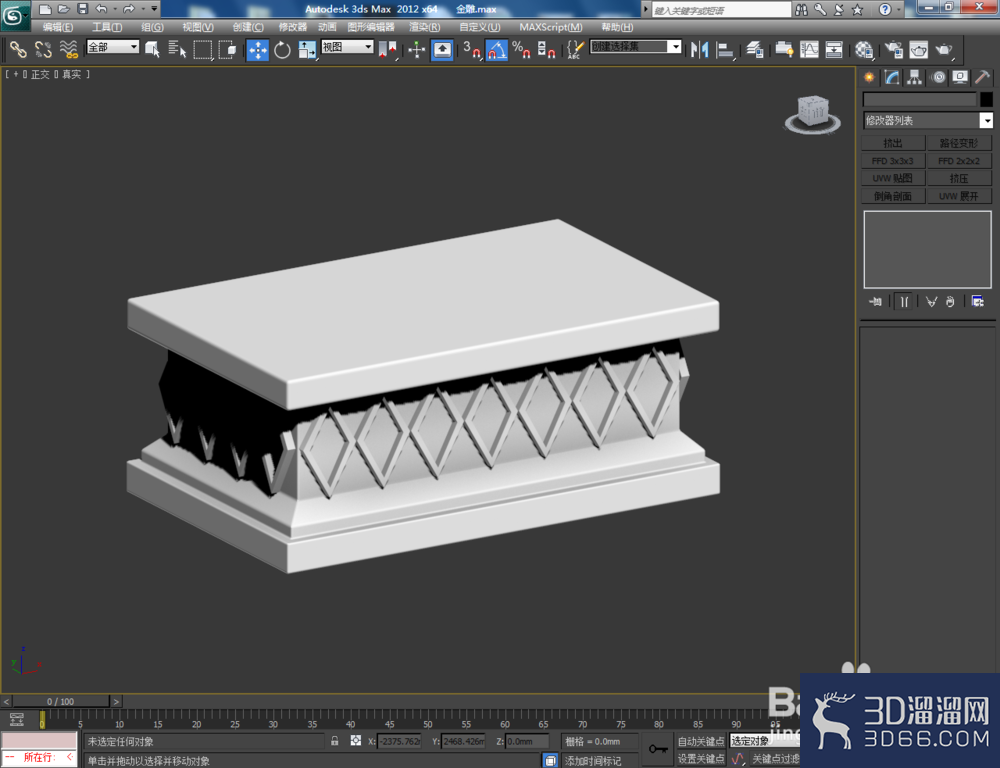Toggle Pin Stack icon under modifier stack
1000x768 pixels.
point(876,301)
